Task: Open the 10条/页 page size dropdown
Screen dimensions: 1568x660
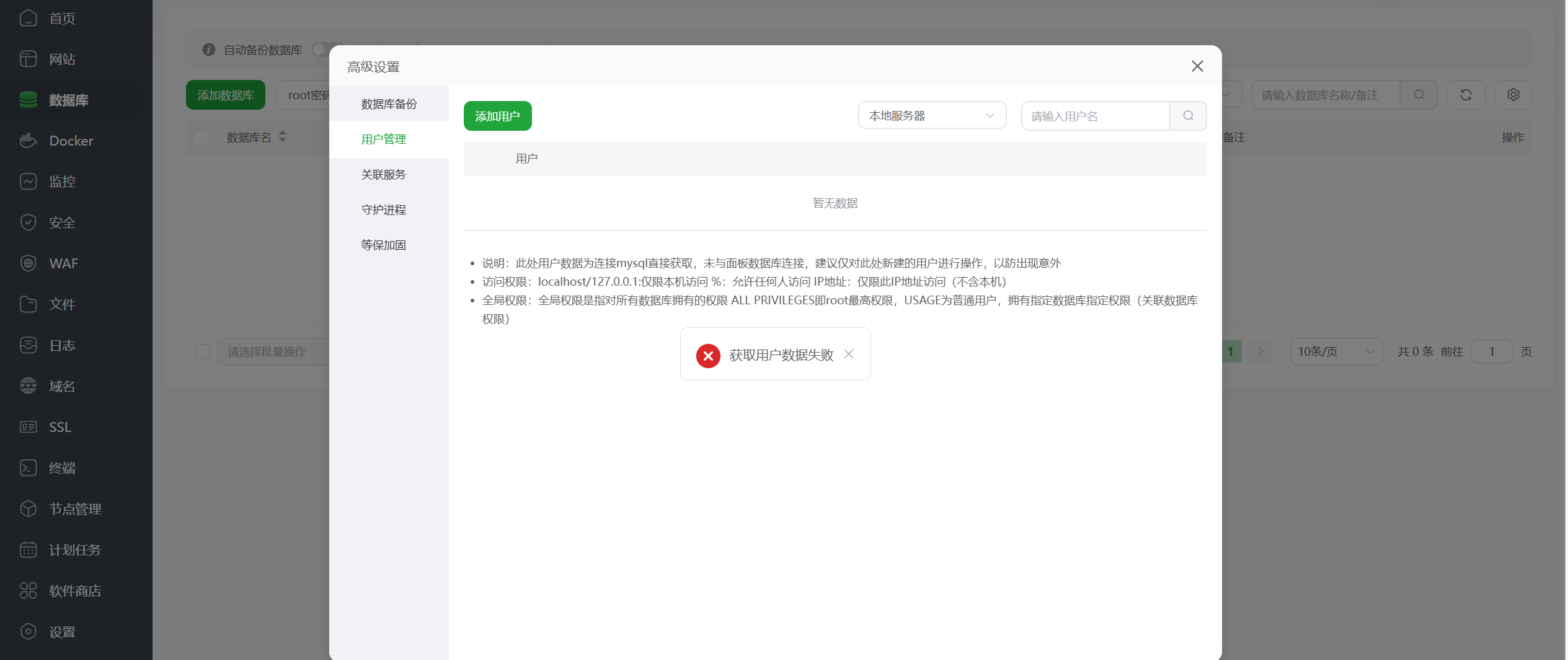Action: coord(1336,351)
